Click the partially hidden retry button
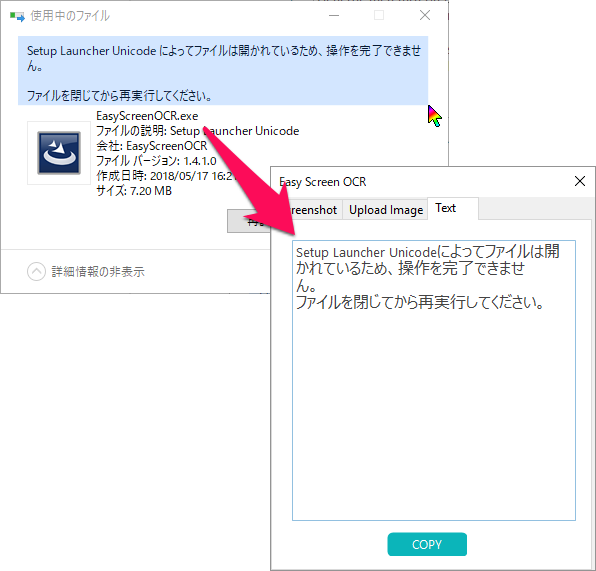This screenshot has height=571, width=596. point(249,221)
